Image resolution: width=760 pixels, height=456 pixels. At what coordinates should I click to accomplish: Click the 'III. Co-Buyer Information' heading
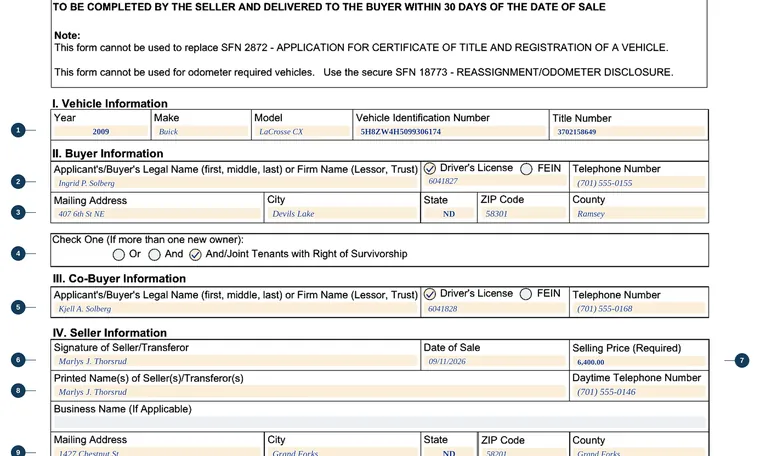tap(119, 279)
